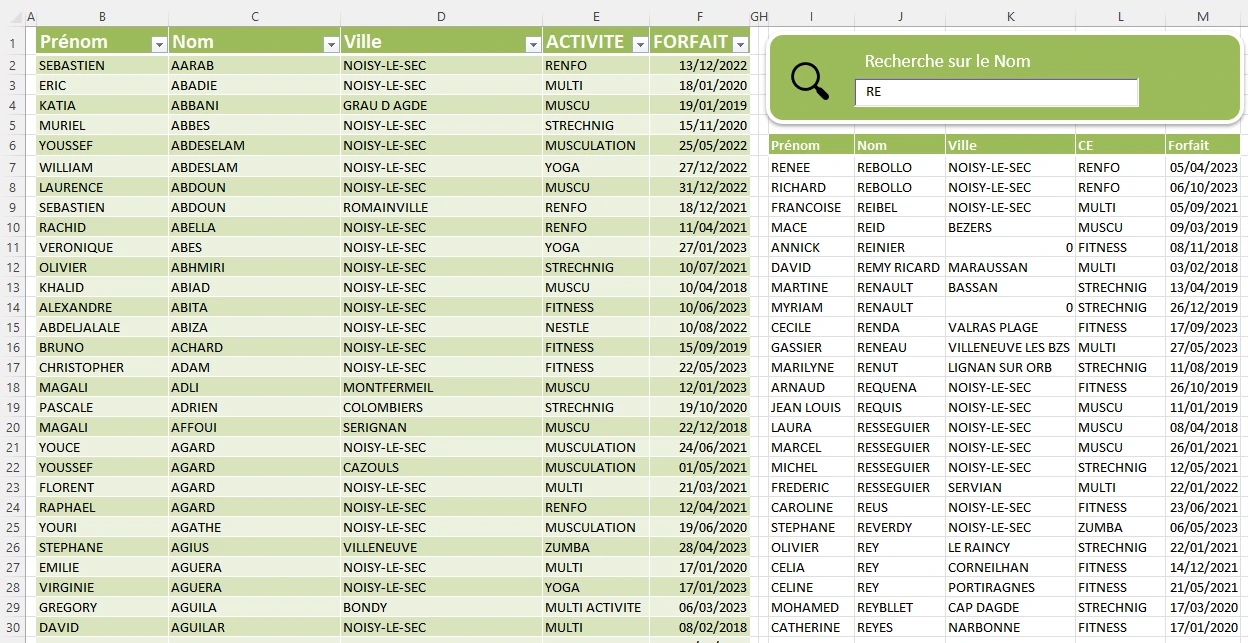The height and width of the screenshot is (643, 1248).
Task: Open the Nom column filter dropdown
Action: (x=331, y=44)
